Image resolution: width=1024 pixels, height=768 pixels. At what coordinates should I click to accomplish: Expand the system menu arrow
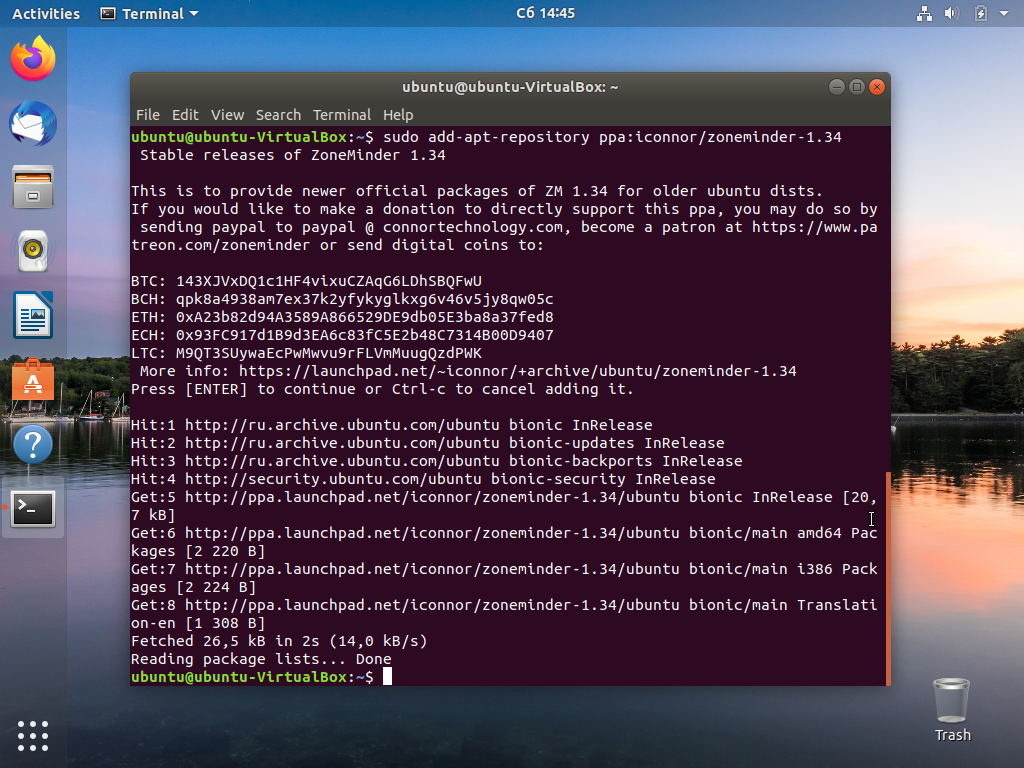(x=1004, y=13)
